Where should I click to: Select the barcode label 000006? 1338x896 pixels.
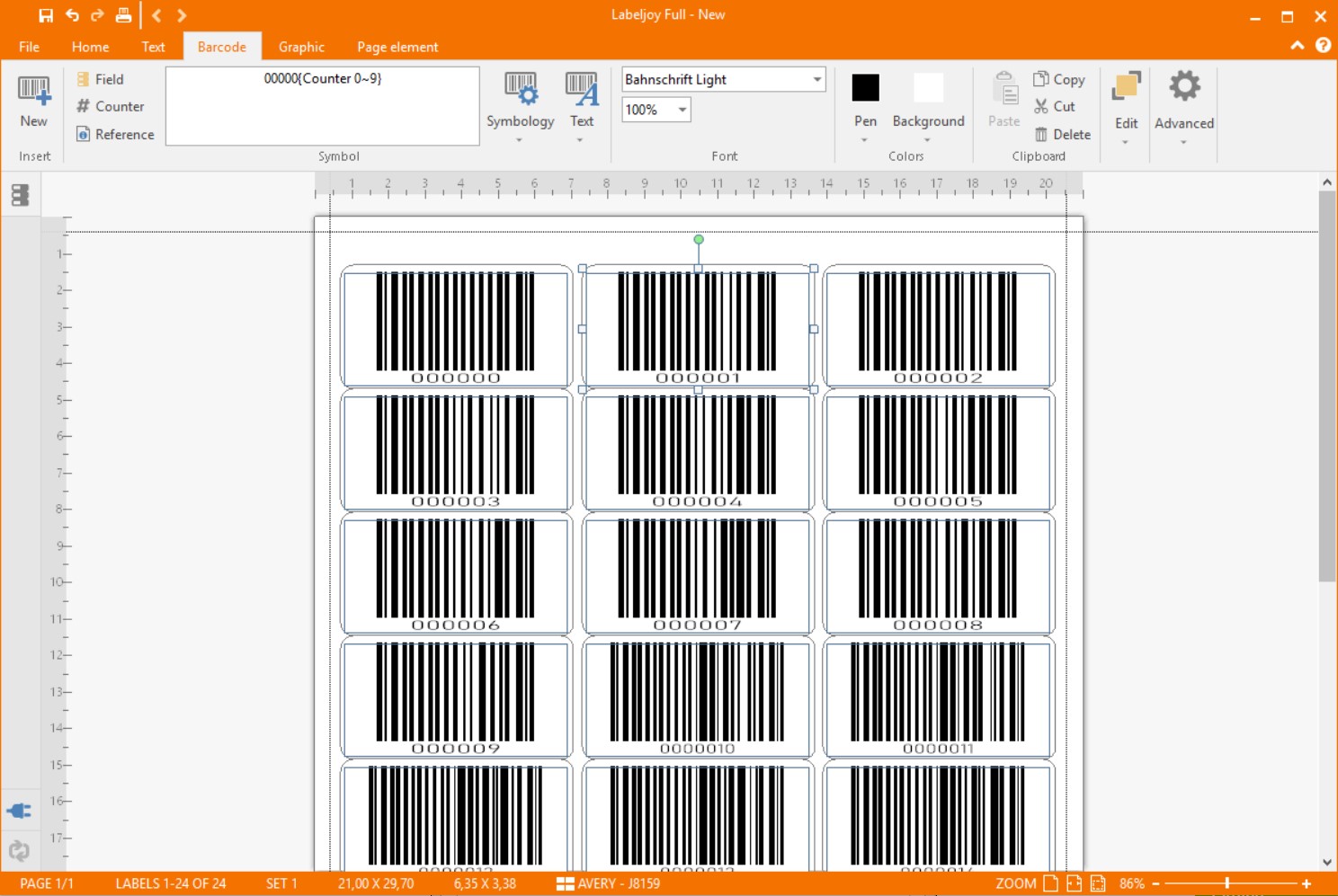pos(457,573)
